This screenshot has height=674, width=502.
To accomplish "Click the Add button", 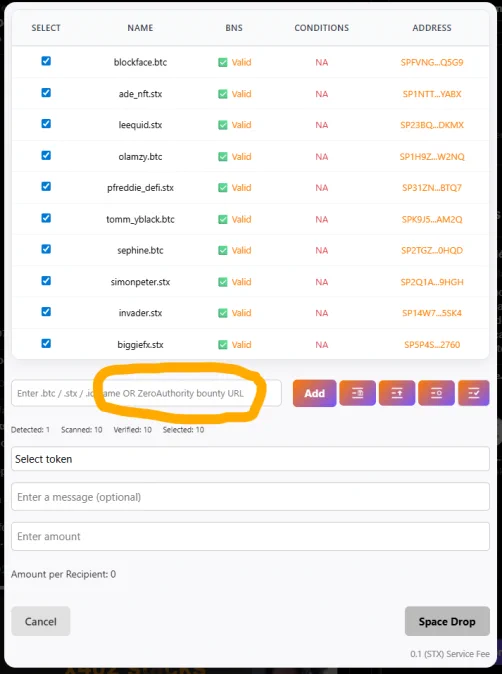I will click(x=315, y=393).
